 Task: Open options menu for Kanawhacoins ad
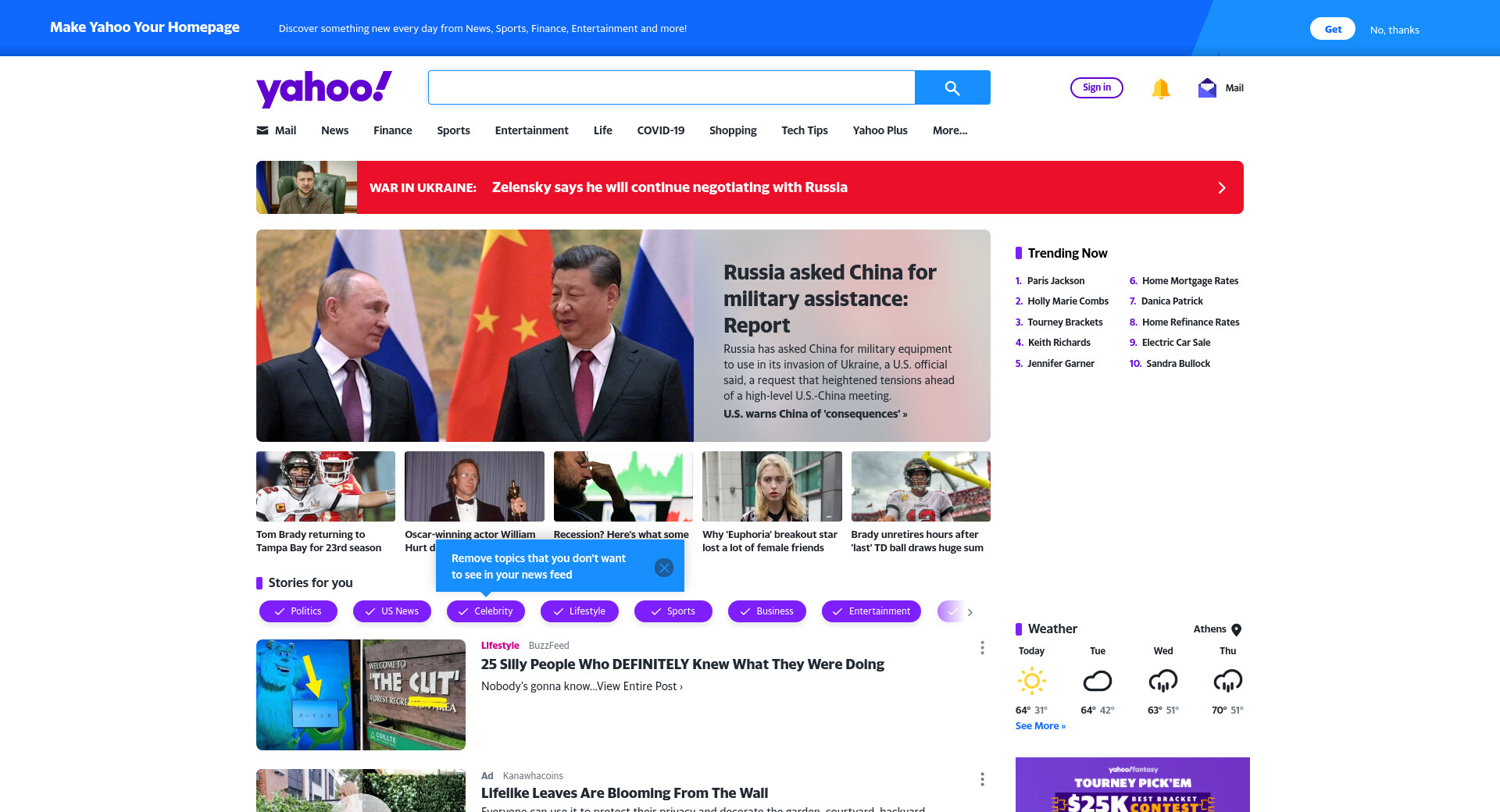click(x=982, y=779)
